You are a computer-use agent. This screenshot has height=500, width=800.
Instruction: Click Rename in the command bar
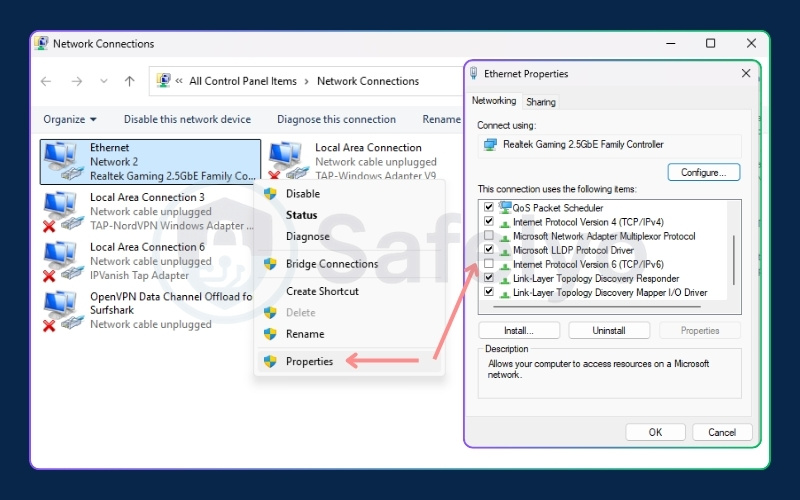(441, 119)
